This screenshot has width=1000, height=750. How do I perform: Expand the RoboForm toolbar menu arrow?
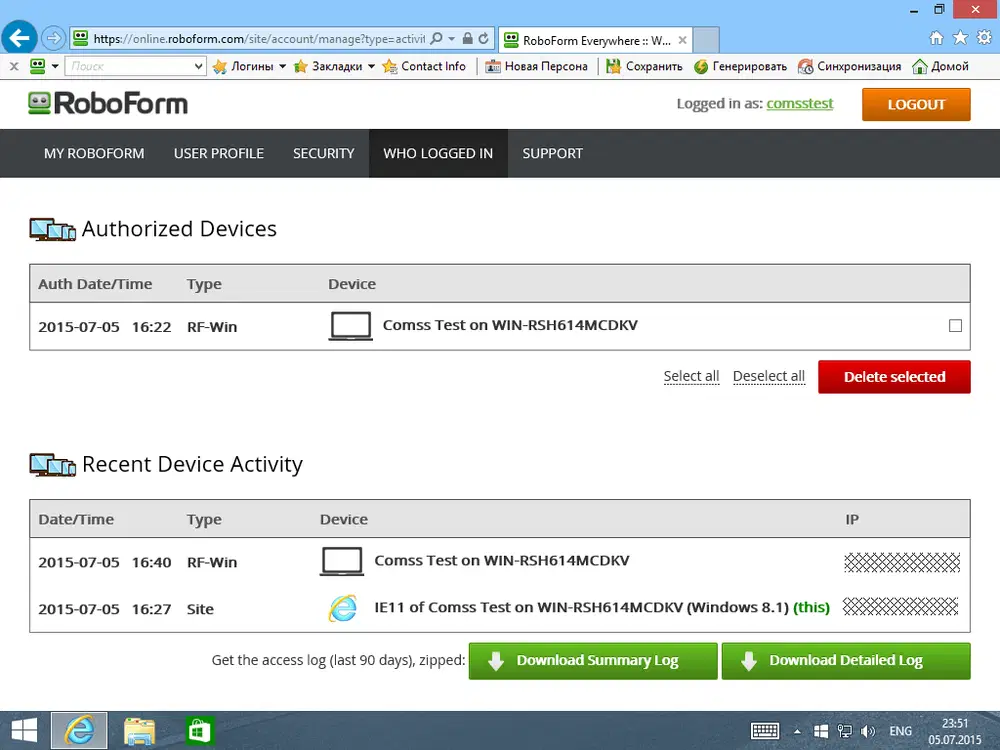(x=55, y=66)
